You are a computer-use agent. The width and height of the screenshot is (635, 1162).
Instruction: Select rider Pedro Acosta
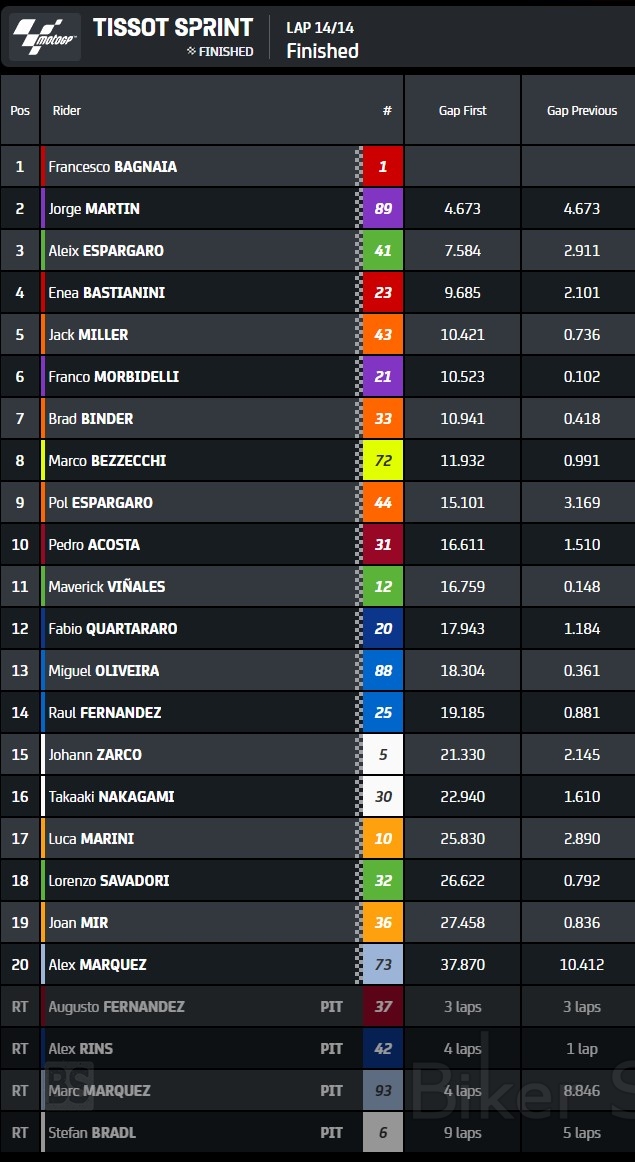click(x=94, y=545)
